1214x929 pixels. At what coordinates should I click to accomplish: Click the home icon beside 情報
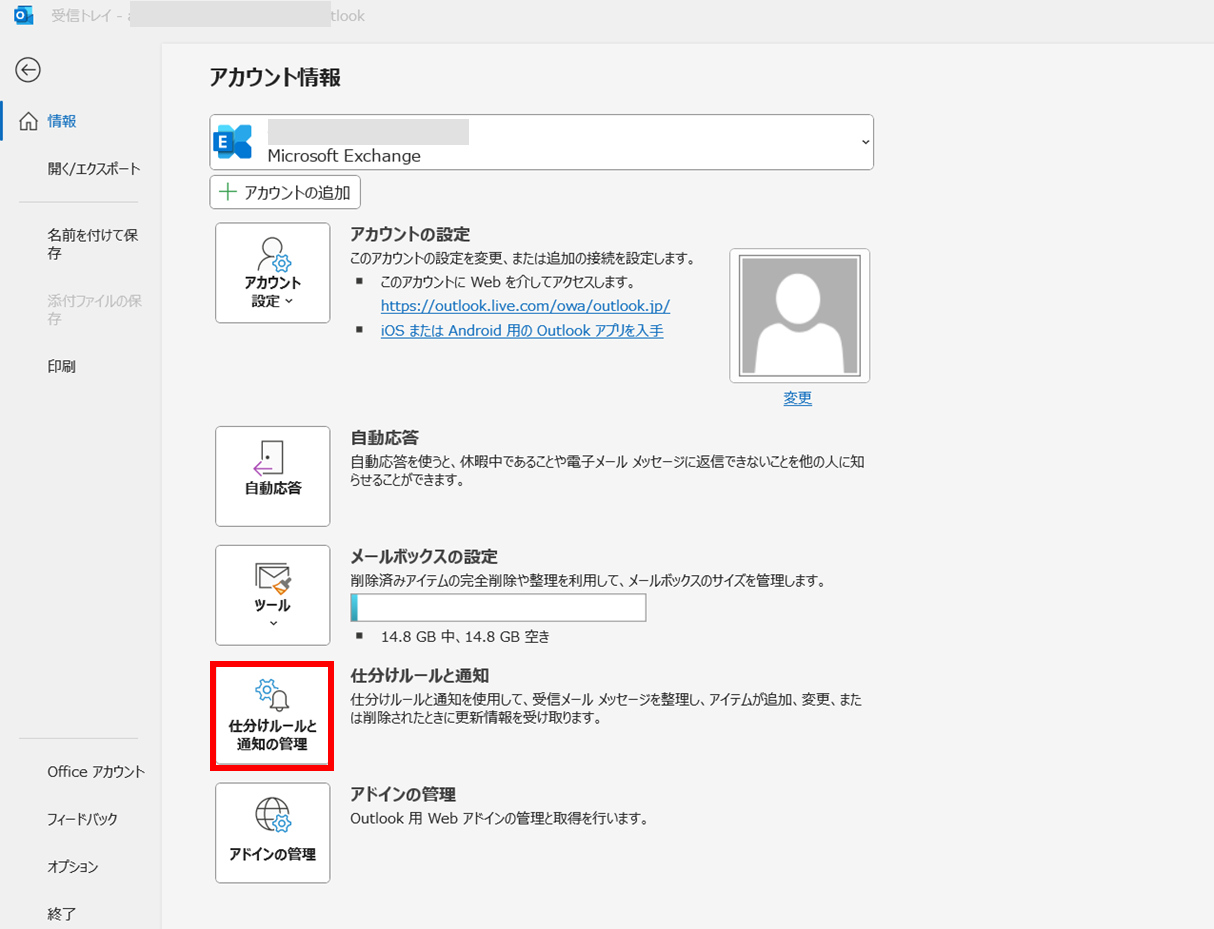point(29,121)
